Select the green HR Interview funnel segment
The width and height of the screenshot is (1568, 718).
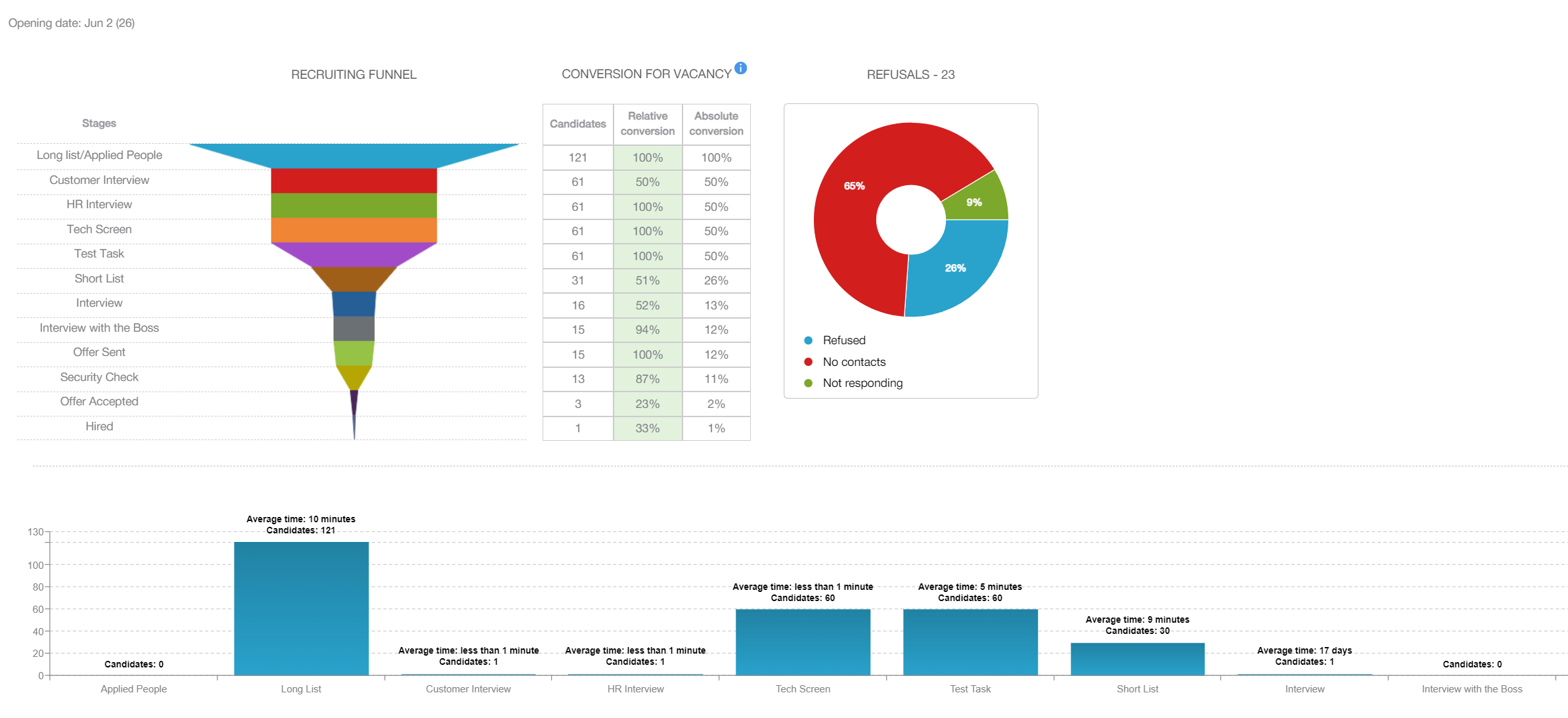353,205
